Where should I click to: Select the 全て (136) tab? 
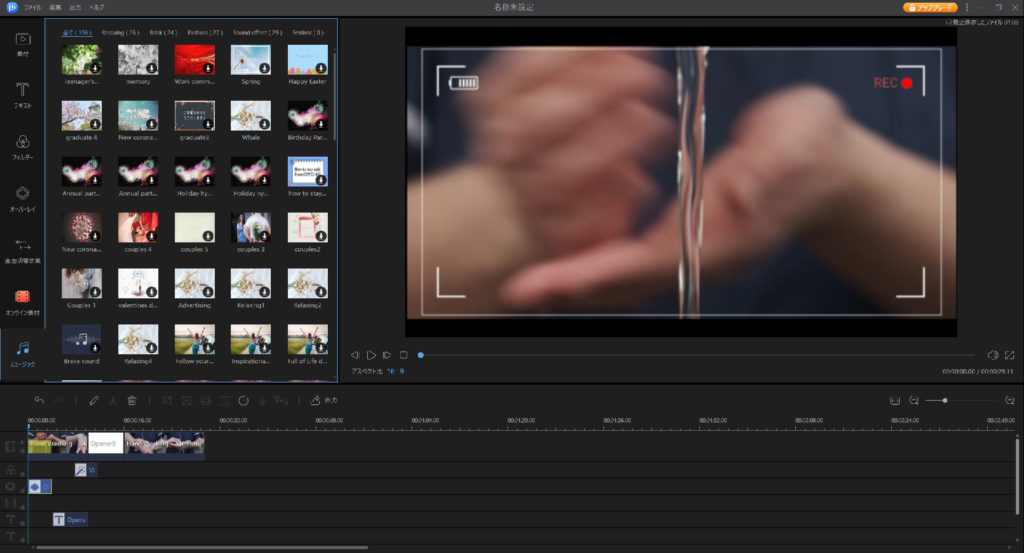76,32
